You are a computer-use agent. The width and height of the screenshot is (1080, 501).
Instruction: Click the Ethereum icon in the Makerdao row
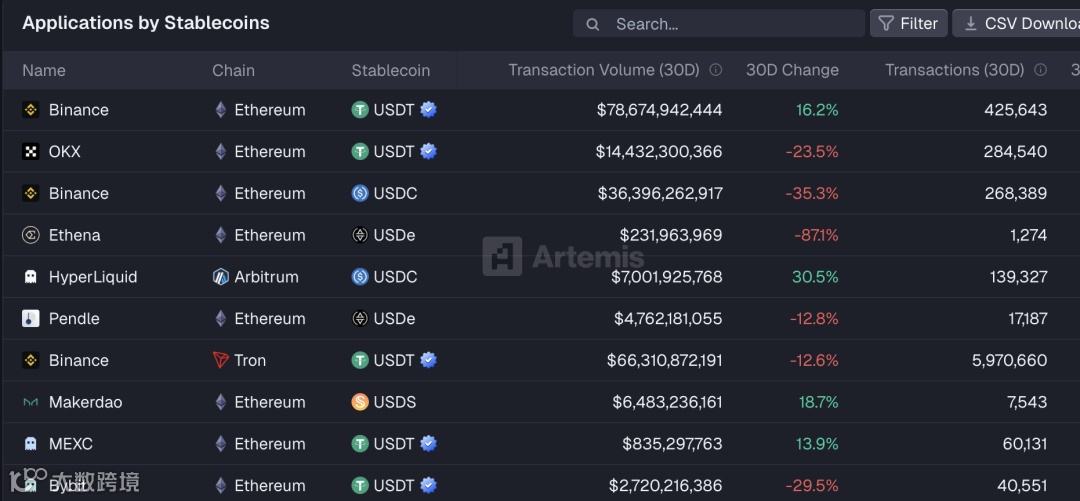click(x=220, y=402)
